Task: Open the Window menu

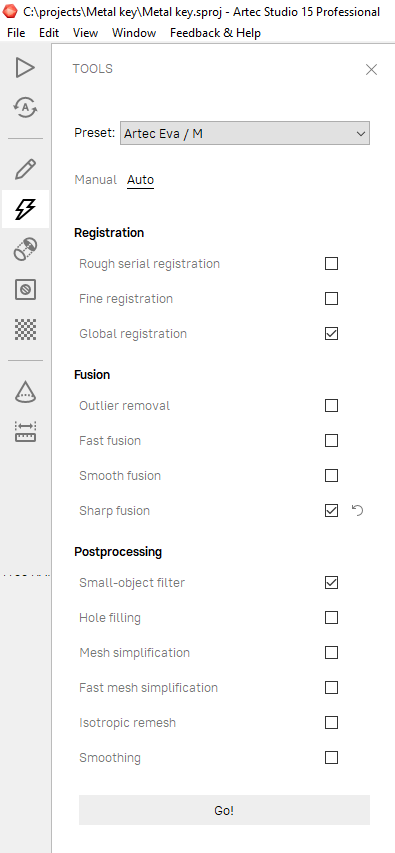Action: point(134,33)
